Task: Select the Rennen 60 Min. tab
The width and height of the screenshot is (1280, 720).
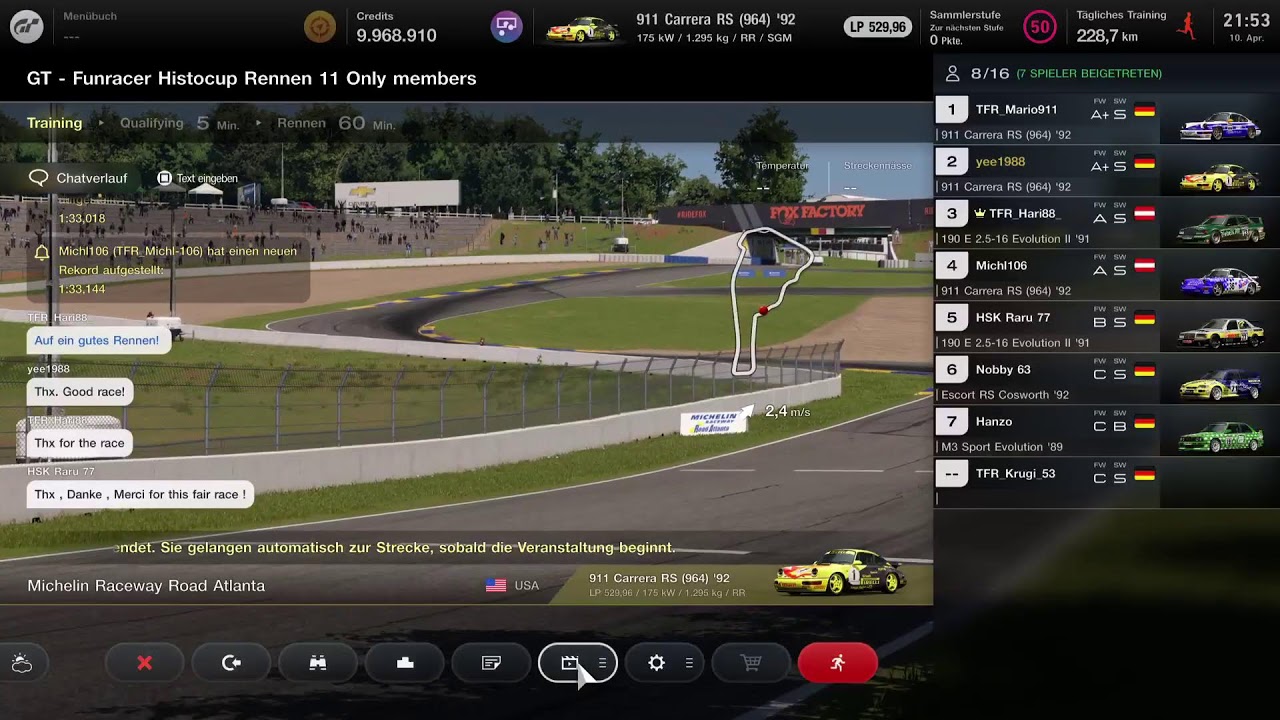Action: tap(336, 123)
